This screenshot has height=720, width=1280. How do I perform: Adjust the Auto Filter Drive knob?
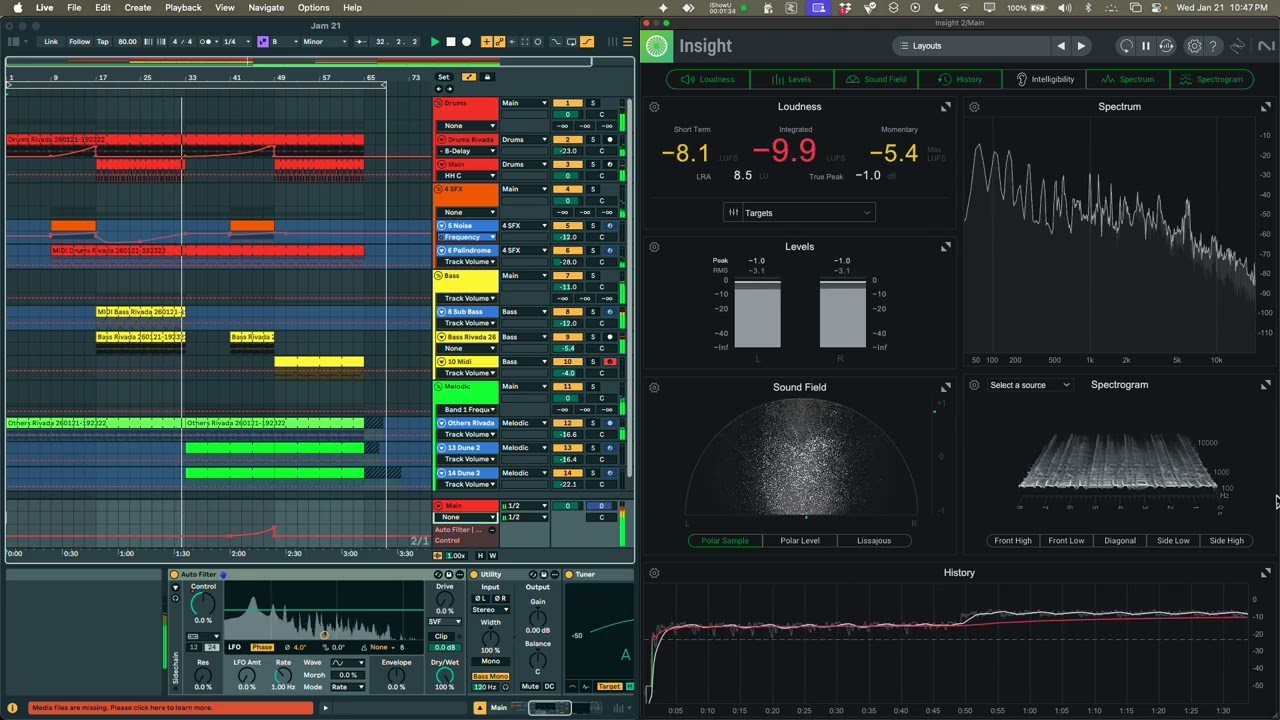coord(445,599)
